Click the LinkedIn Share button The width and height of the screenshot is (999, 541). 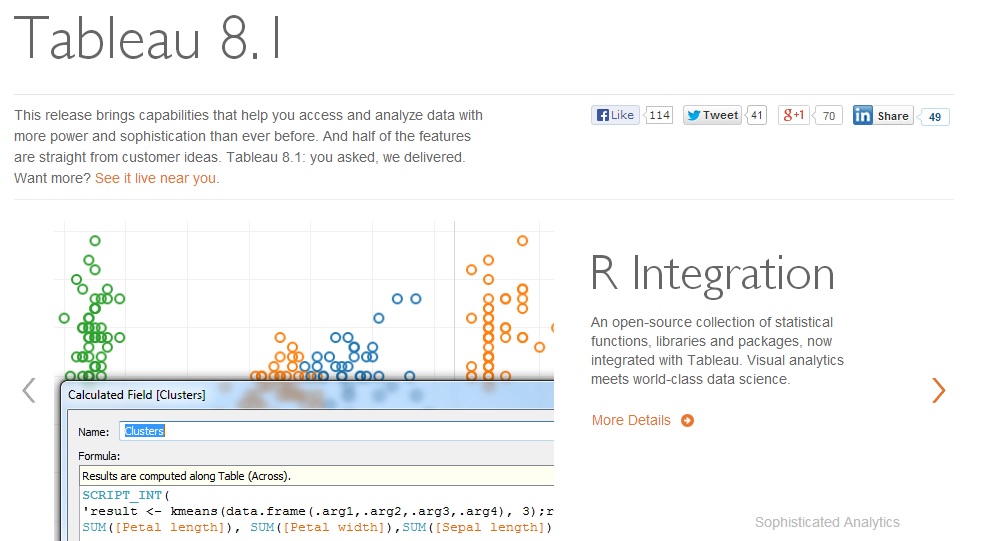(882, 116)
